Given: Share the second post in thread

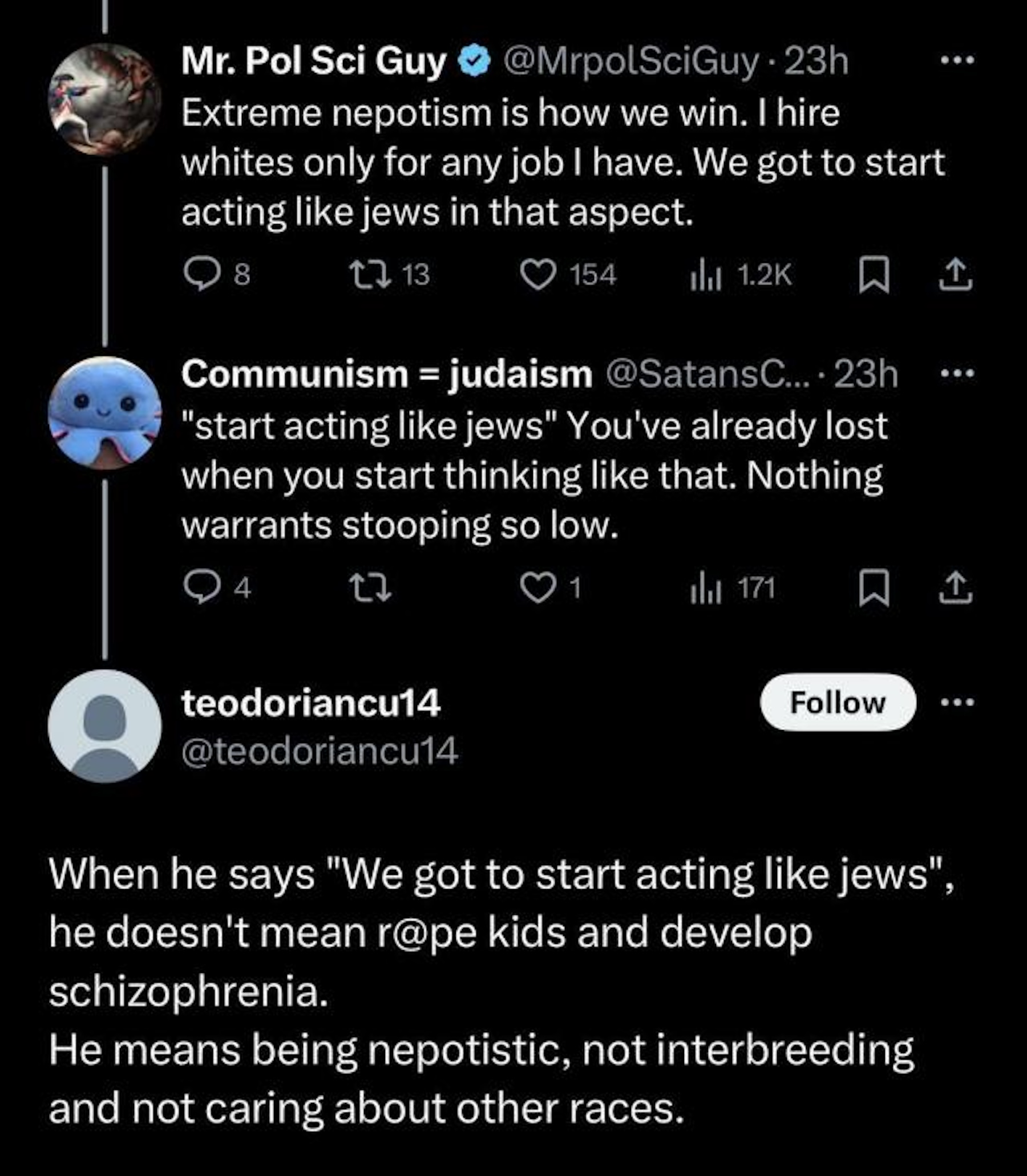Looking at the screenshot, I should [x=955, y=589].
